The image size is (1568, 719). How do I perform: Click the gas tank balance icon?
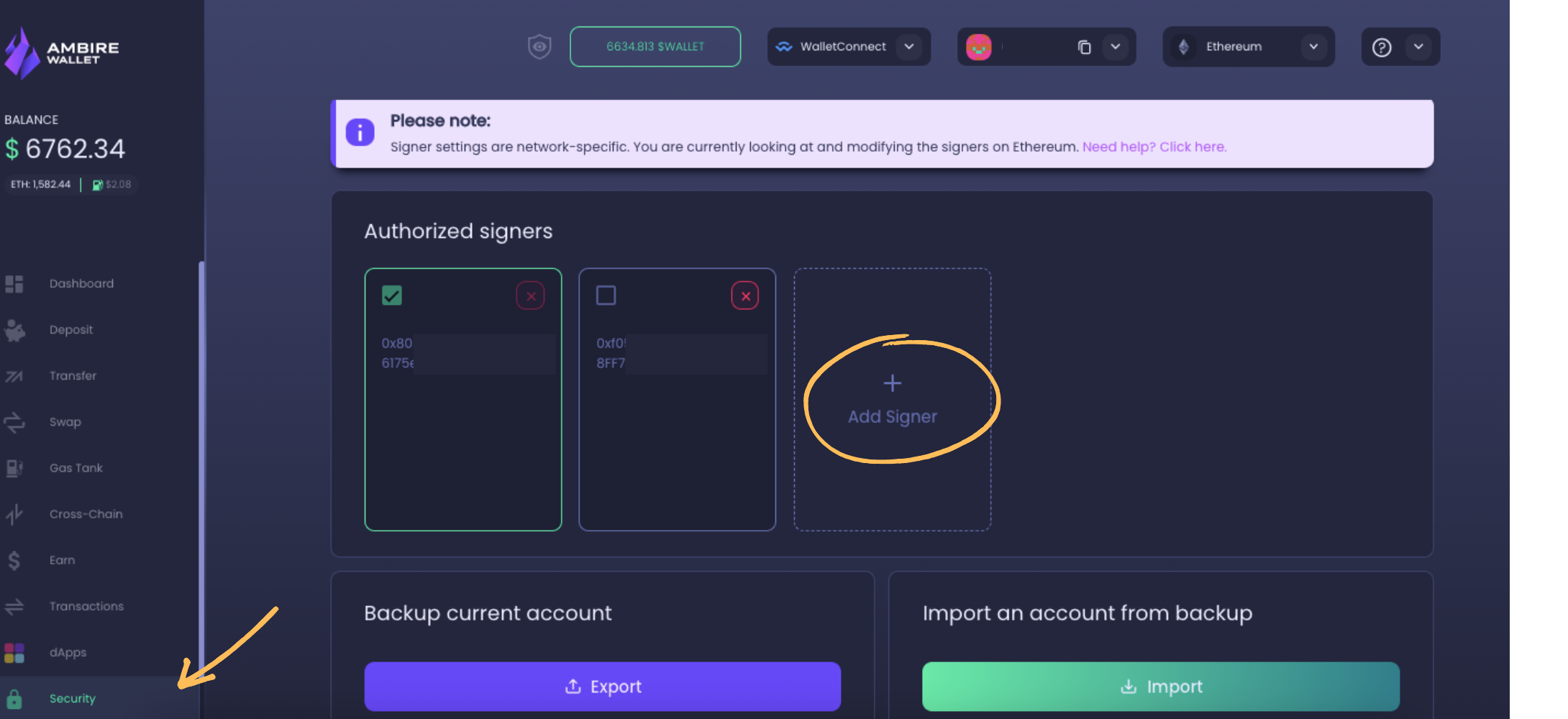tap(97, 185)
